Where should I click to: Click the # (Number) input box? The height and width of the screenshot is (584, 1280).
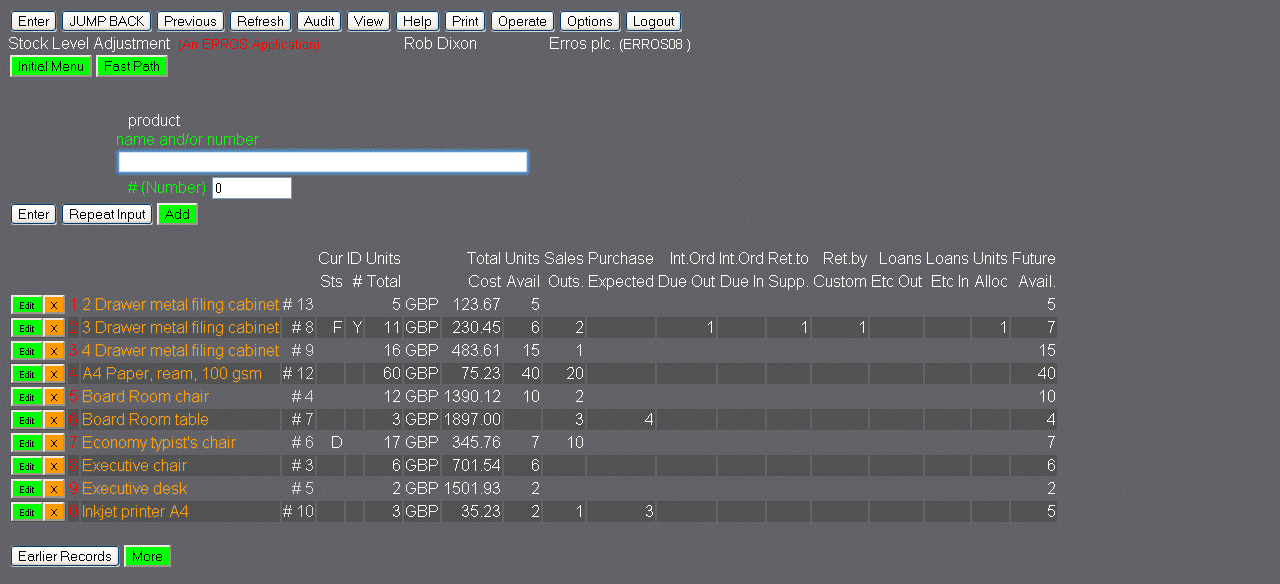tap(251, 188)
